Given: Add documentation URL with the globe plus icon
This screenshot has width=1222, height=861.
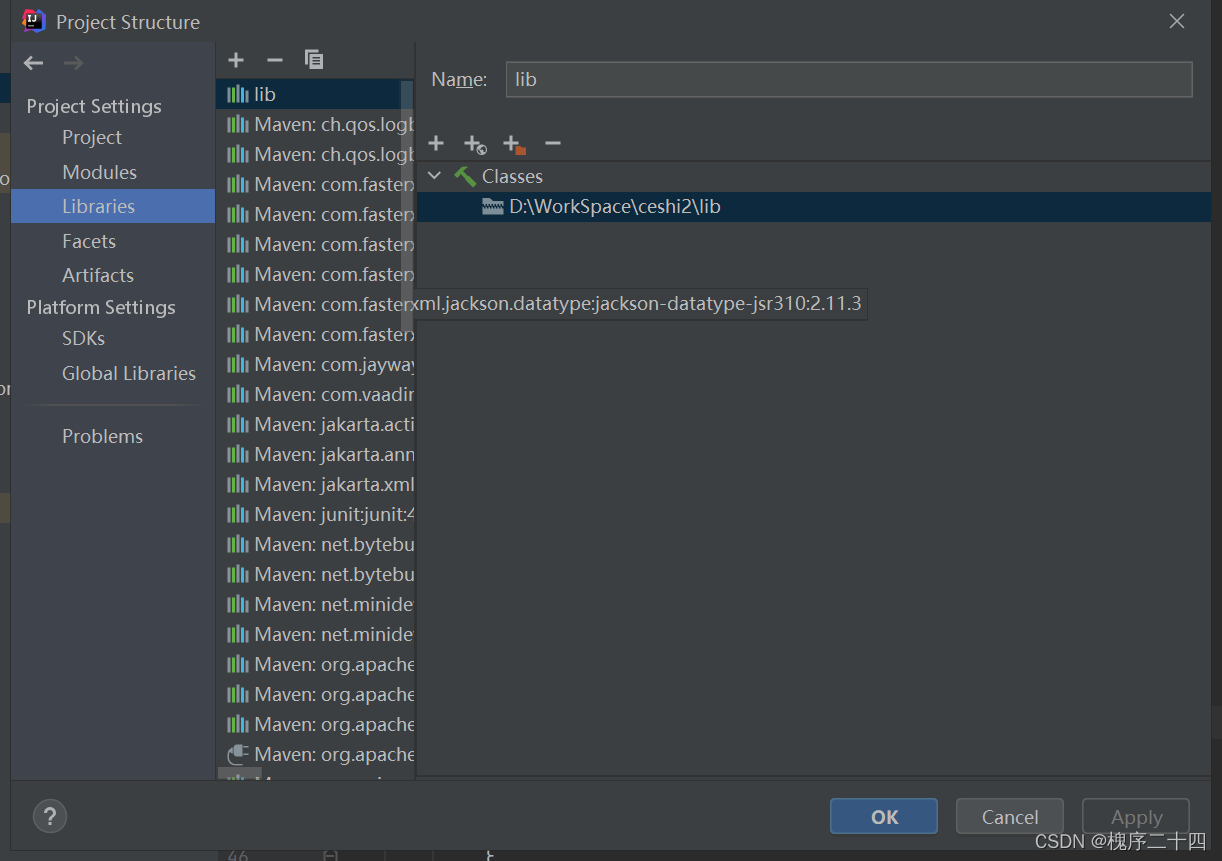Looking at the screenshot, I should click(475, 145).
